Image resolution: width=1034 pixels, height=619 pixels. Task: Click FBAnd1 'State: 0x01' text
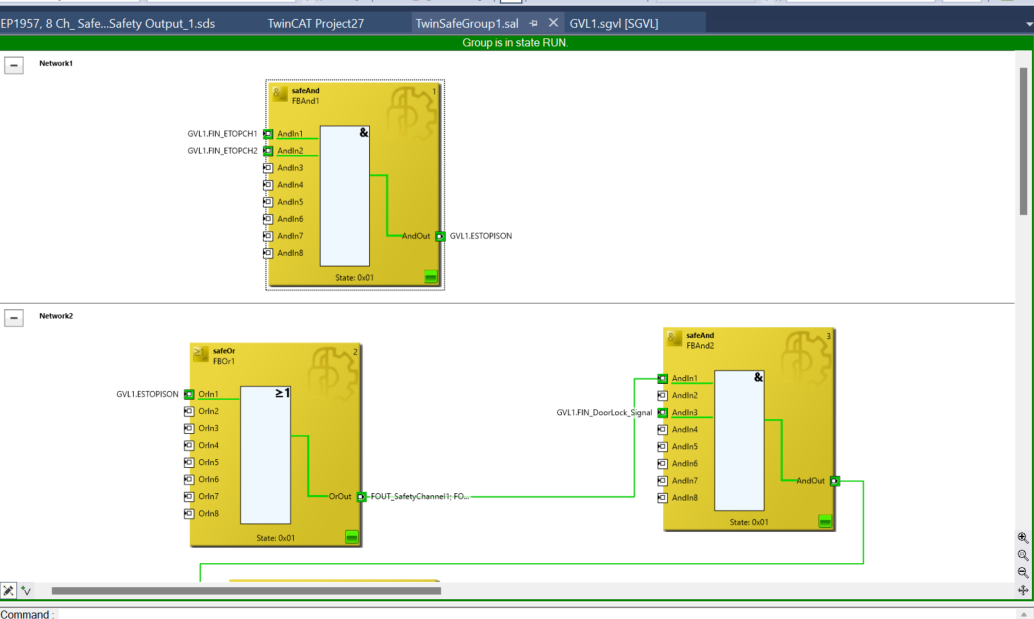354,278
